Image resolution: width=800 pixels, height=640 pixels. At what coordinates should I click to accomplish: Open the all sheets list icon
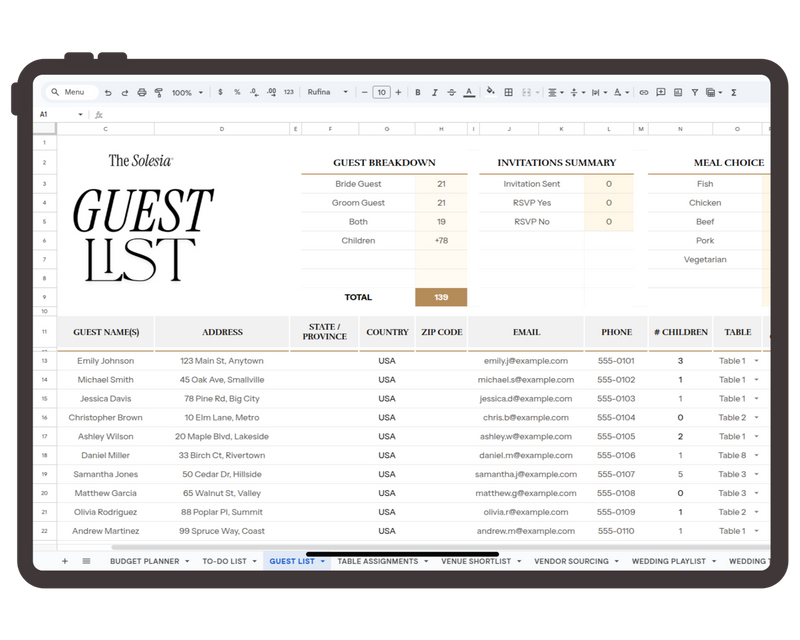(85, 561)
